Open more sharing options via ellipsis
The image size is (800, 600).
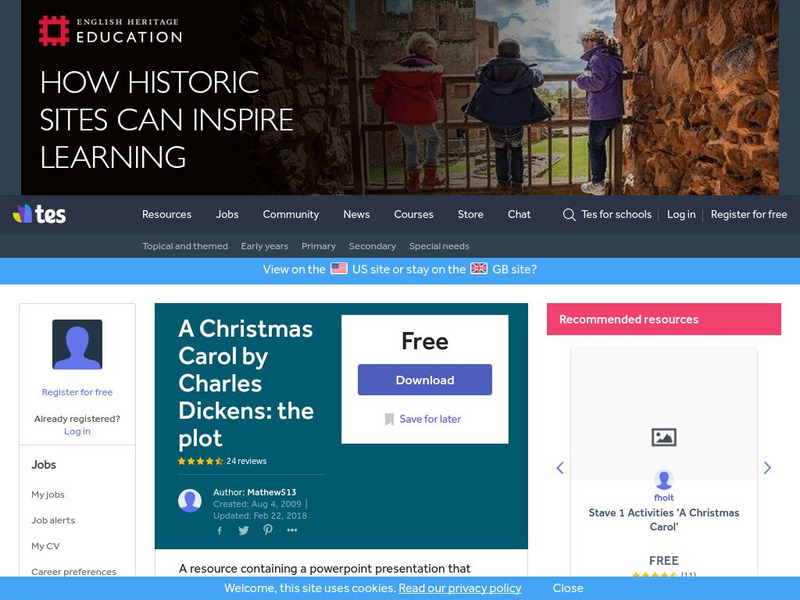pyautogui.click(x=292, y=531)
